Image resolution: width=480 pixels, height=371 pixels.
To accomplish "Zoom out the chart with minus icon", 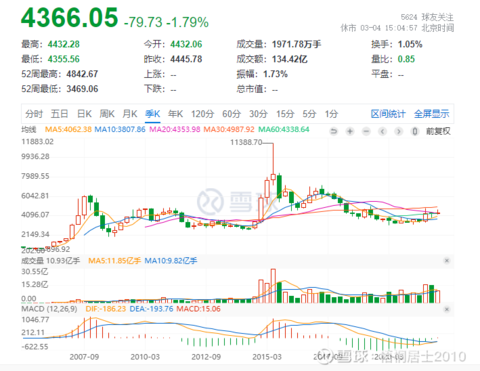I will coord(366,131).
